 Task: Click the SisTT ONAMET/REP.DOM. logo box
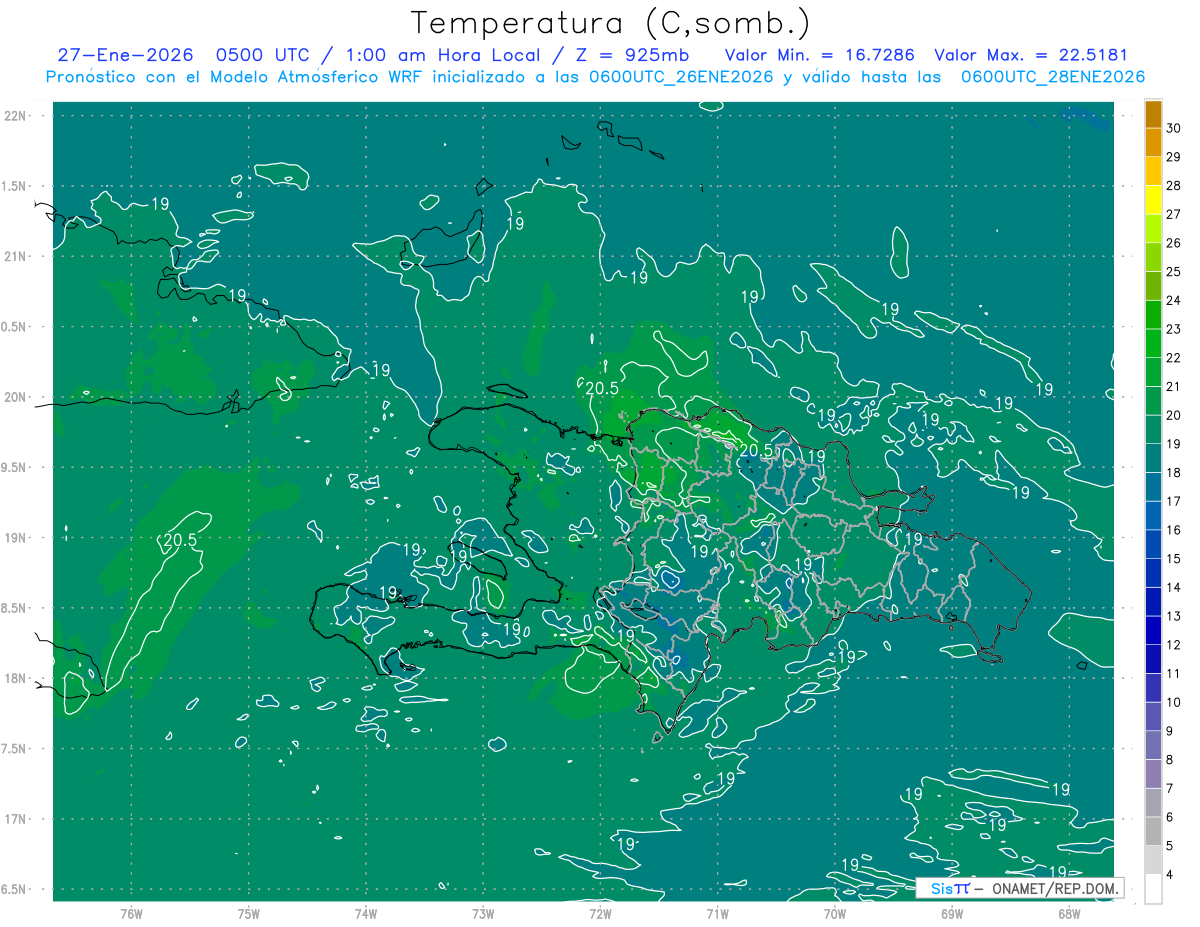(1019, 888)
